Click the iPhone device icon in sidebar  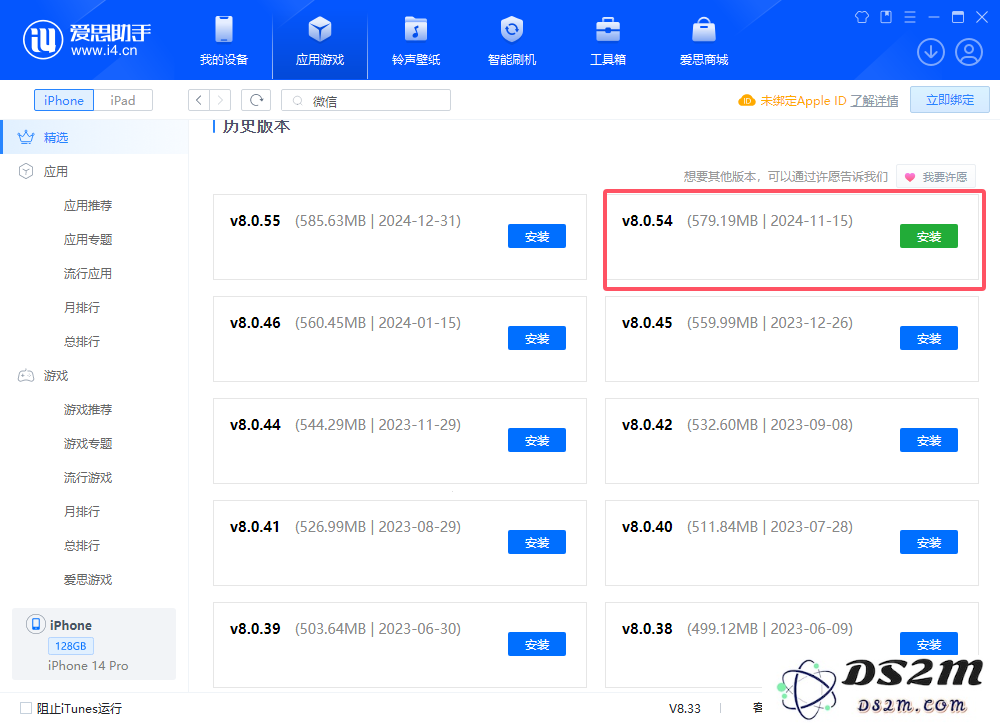pos(36,624)
